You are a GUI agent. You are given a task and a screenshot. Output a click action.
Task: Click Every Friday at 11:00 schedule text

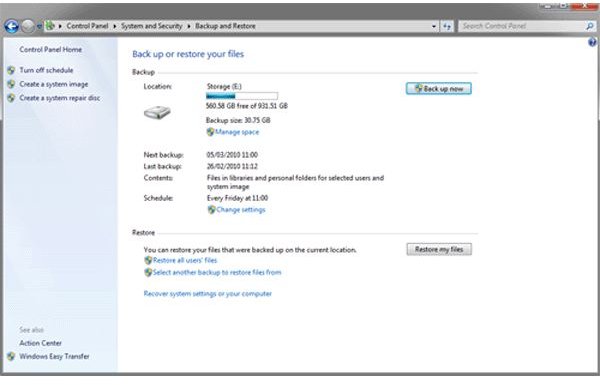coord(237,198)
